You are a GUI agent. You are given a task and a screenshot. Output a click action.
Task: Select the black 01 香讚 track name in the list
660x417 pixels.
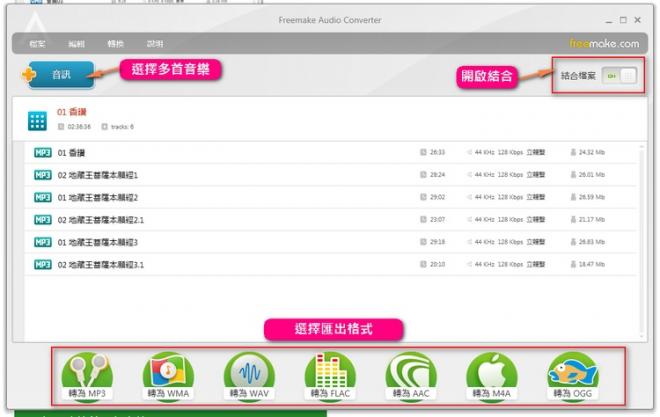tap(71, 153)
